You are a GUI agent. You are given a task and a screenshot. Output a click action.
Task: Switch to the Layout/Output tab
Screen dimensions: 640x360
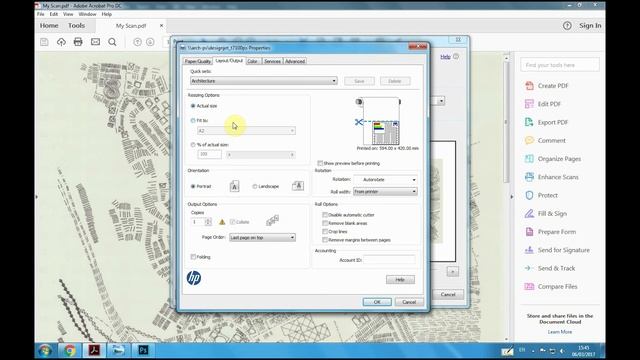(229, 60)
